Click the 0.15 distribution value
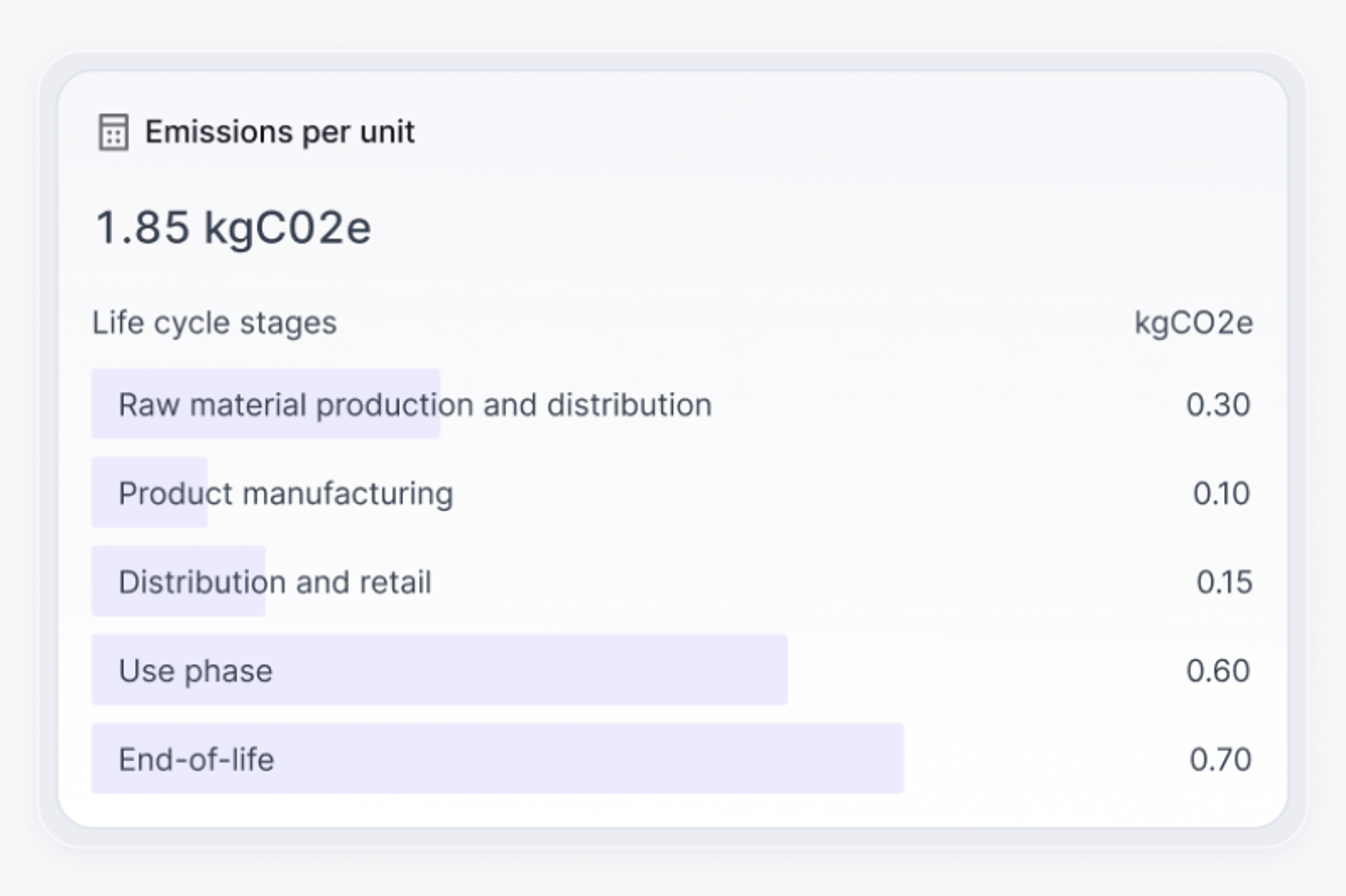Screen dimensions: 1346x896 coord(1224,582)
